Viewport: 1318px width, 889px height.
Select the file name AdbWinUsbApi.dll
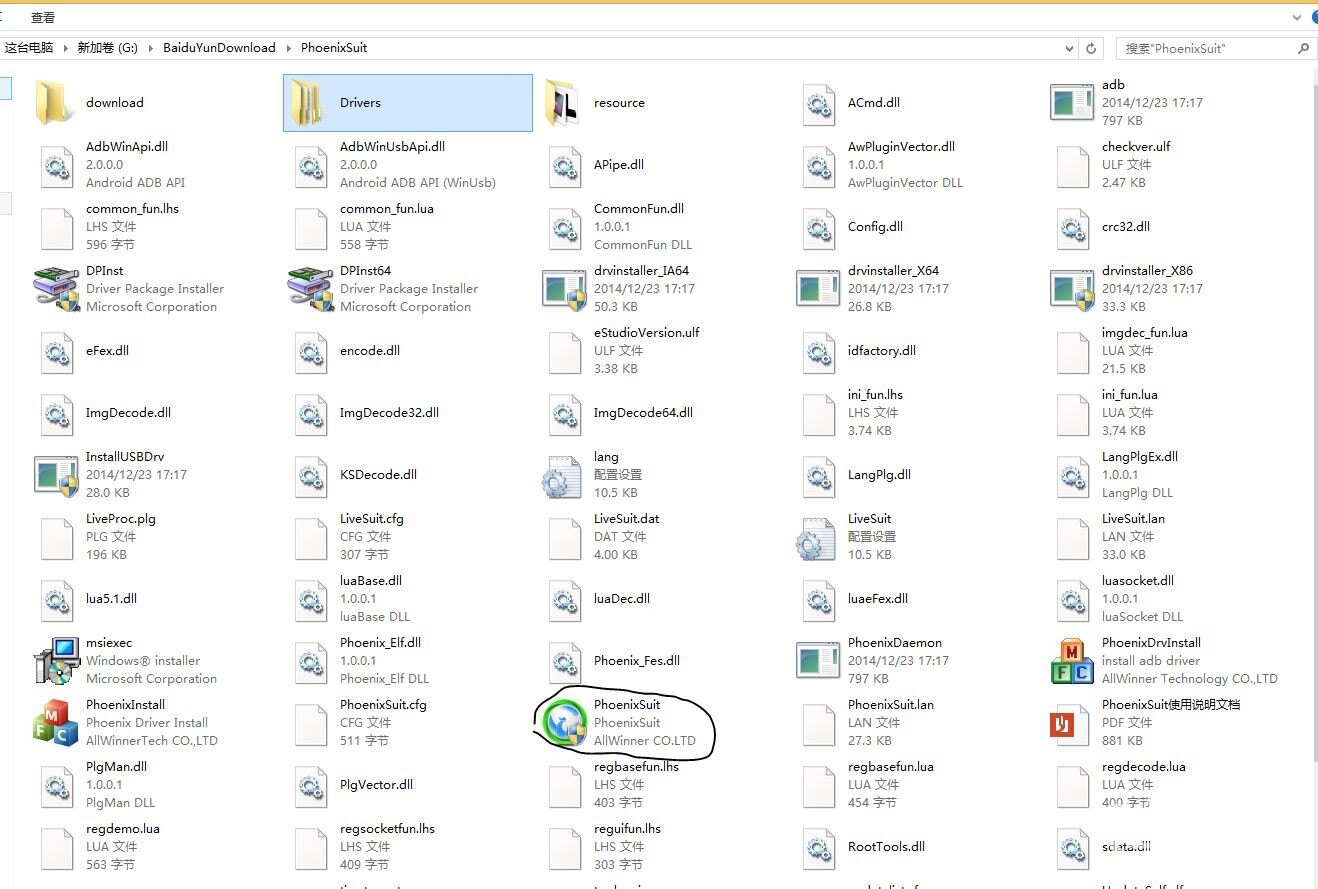[393, 147]
